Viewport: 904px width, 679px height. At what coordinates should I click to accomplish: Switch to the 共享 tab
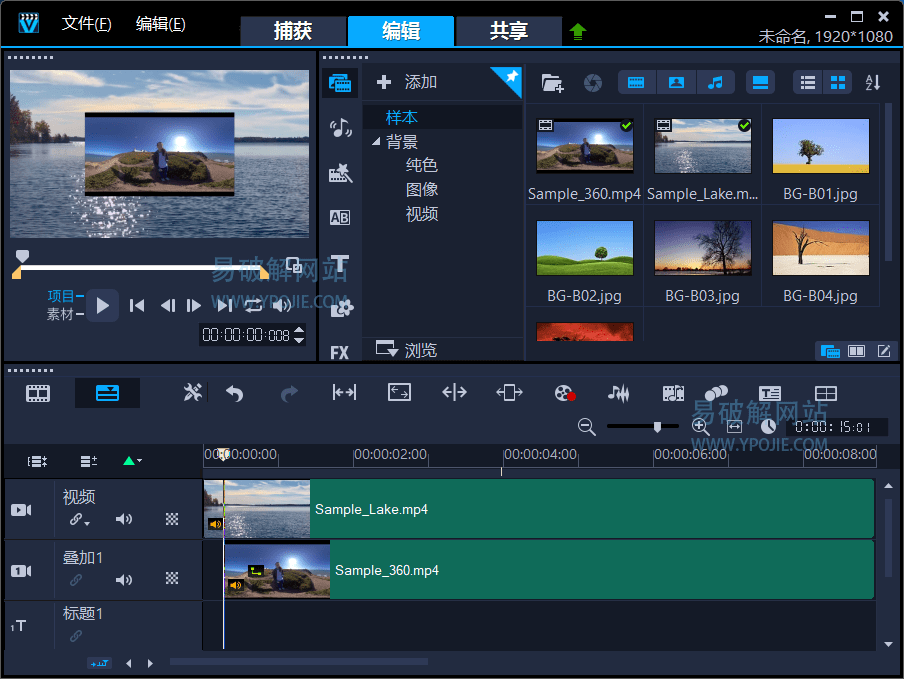[x=508, y=31]
